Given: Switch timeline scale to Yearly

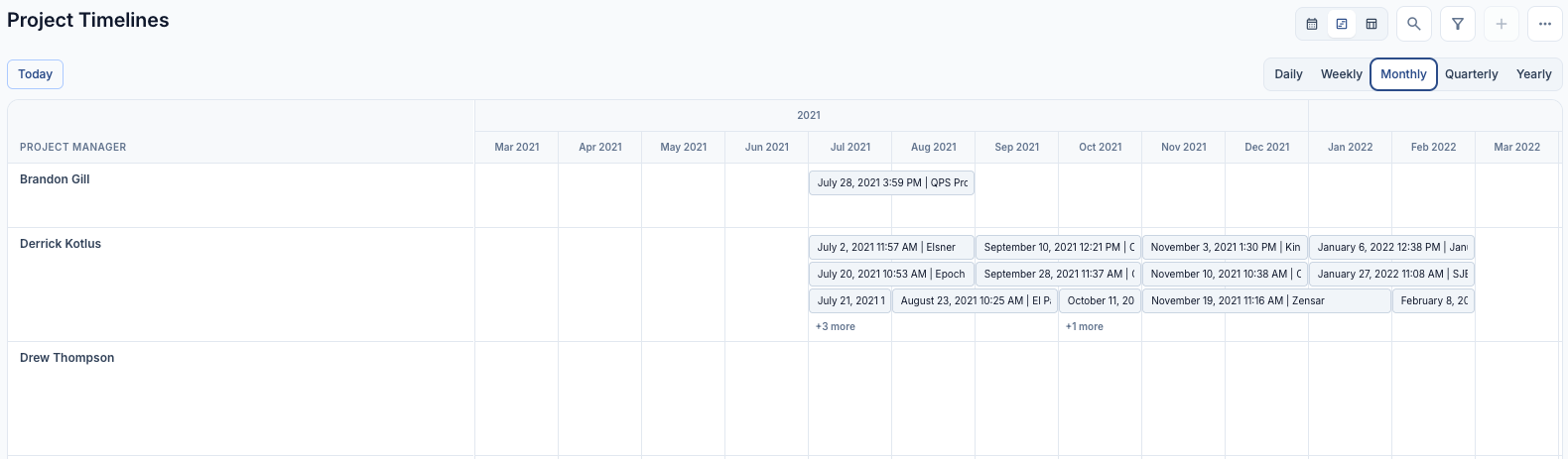Looking at the screenshot, I should [x=1533, y=74].
